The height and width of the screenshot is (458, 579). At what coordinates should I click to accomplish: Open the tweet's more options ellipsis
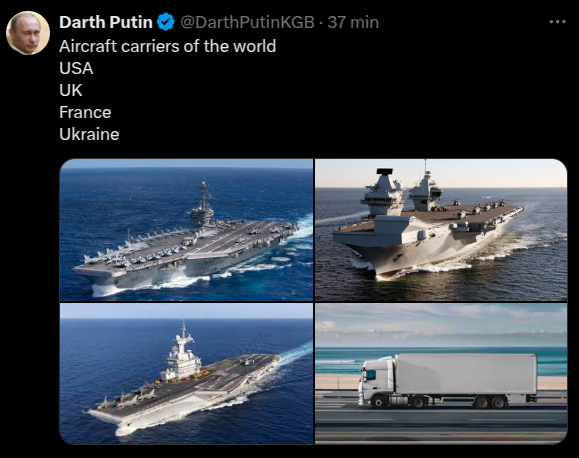[557, 22]
